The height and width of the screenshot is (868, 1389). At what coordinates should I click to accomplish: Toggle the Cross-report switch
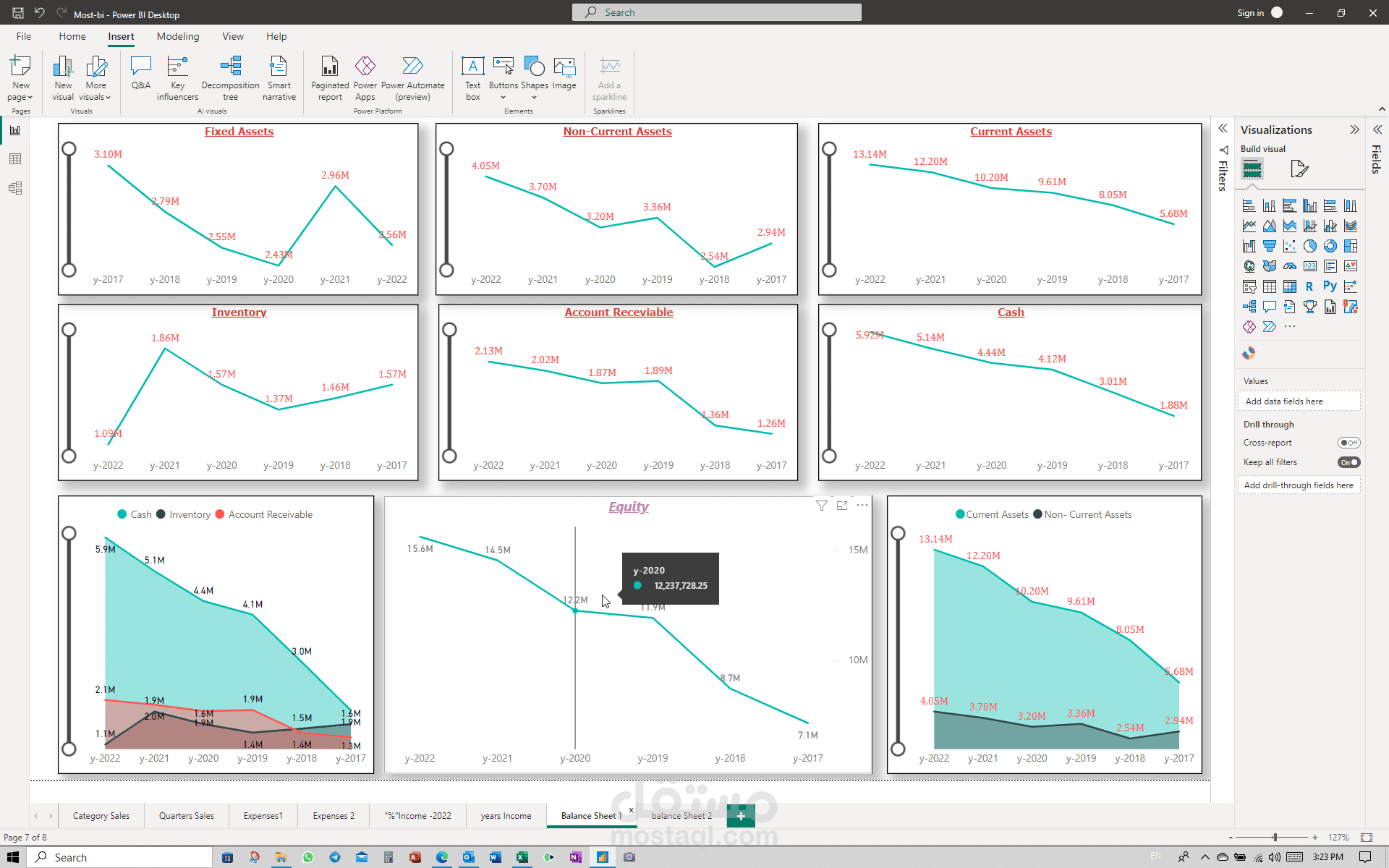(1348, 443)
